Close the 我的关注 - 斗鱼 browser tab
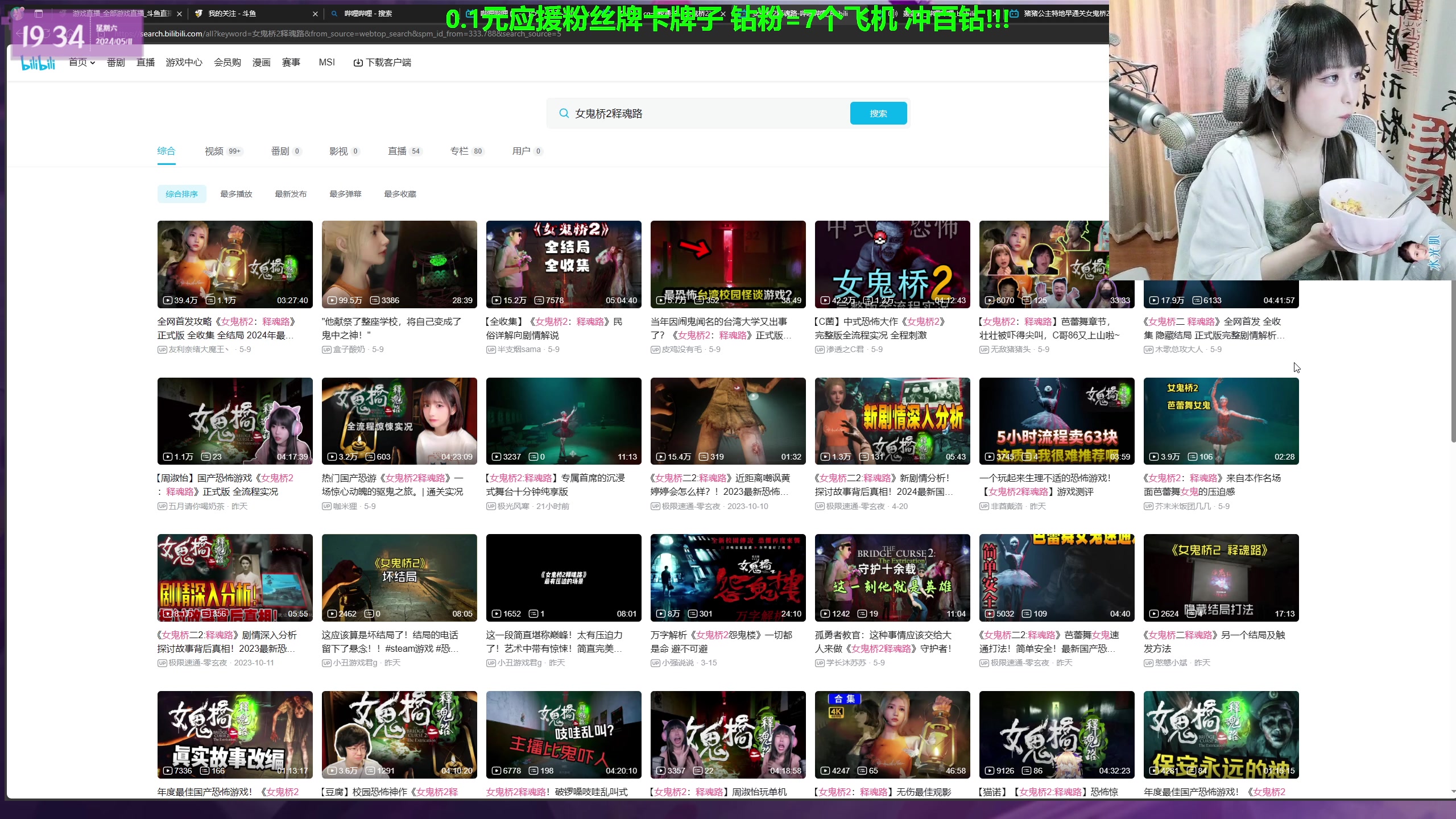1456x819 pixels. 316,14
